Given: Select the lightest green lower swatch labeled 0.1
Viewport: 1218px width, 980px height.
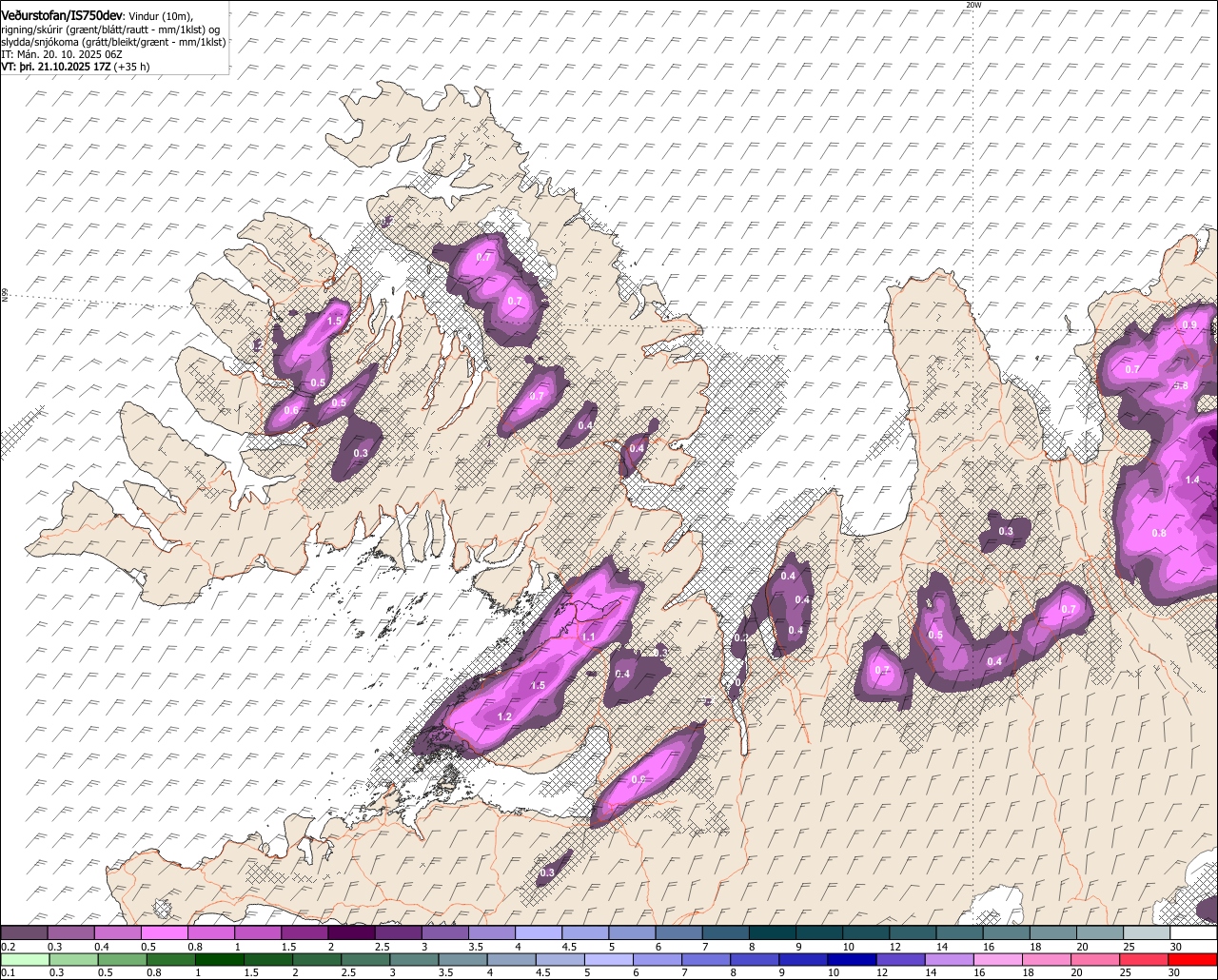Looking at the screenshot, I should [x=24, y=960].
